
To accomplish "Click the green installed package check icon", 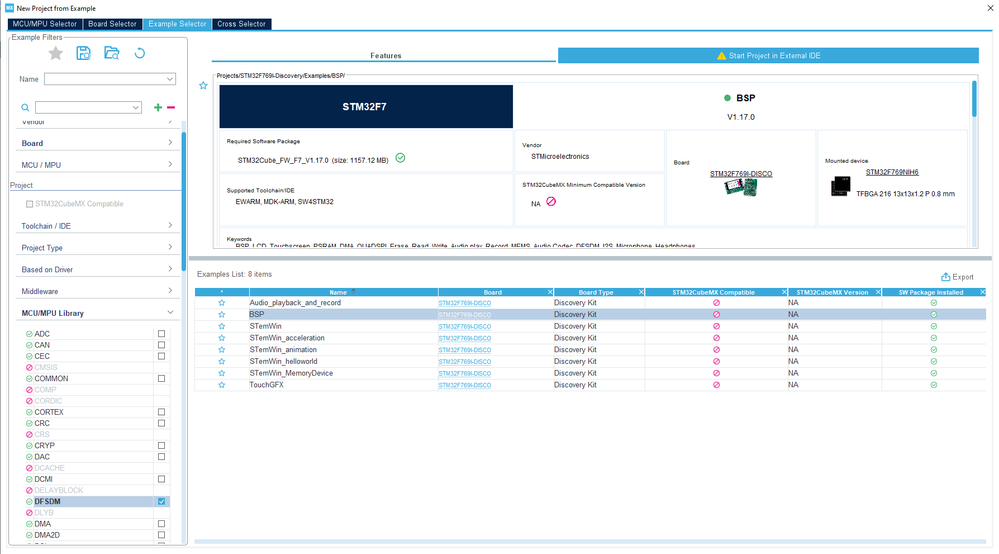I will pos(400,158).
